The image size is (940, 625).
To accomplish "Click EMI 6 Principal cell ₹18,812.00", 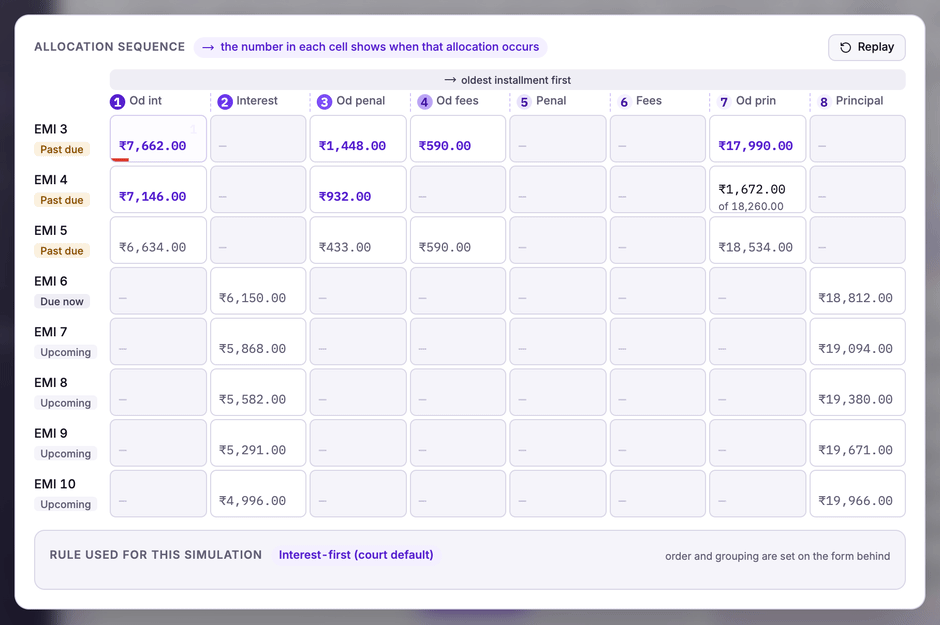I will point(858,291).
